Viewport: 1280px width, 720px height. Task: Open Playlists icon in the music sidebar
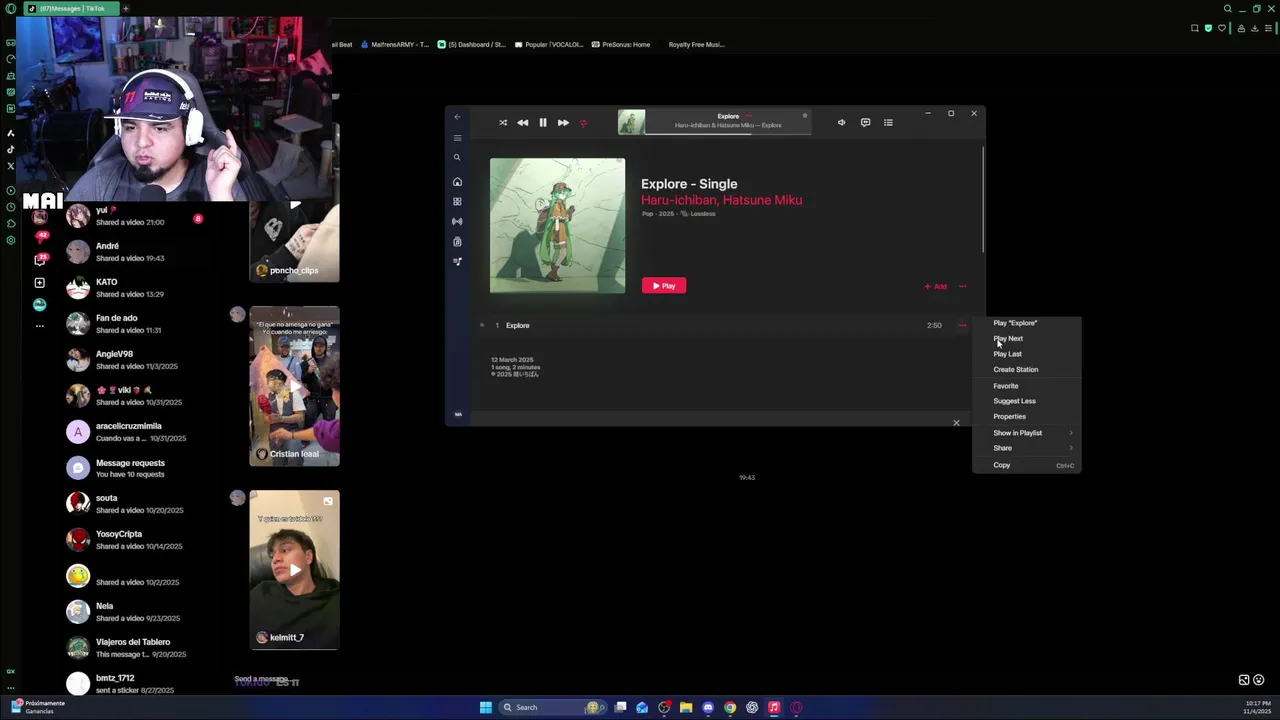pyautogui.click(x=457, y=261)
